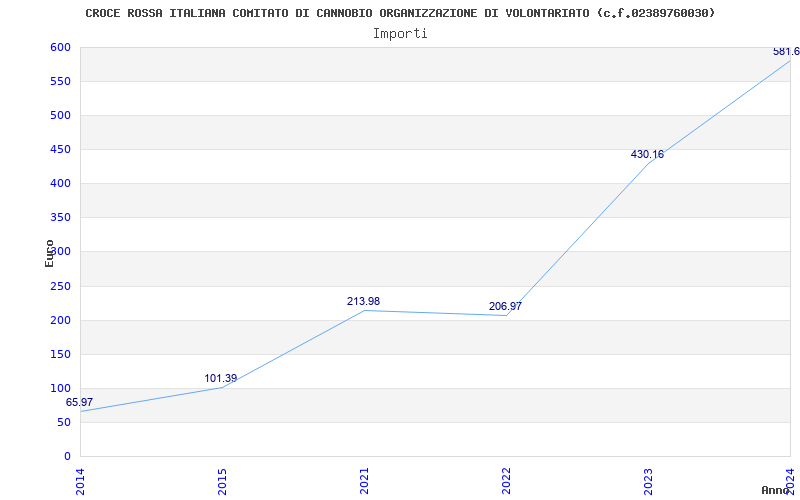Viewport: 800px width, 500px height.
Task: Click y-axis value 100
Action: 60,388
